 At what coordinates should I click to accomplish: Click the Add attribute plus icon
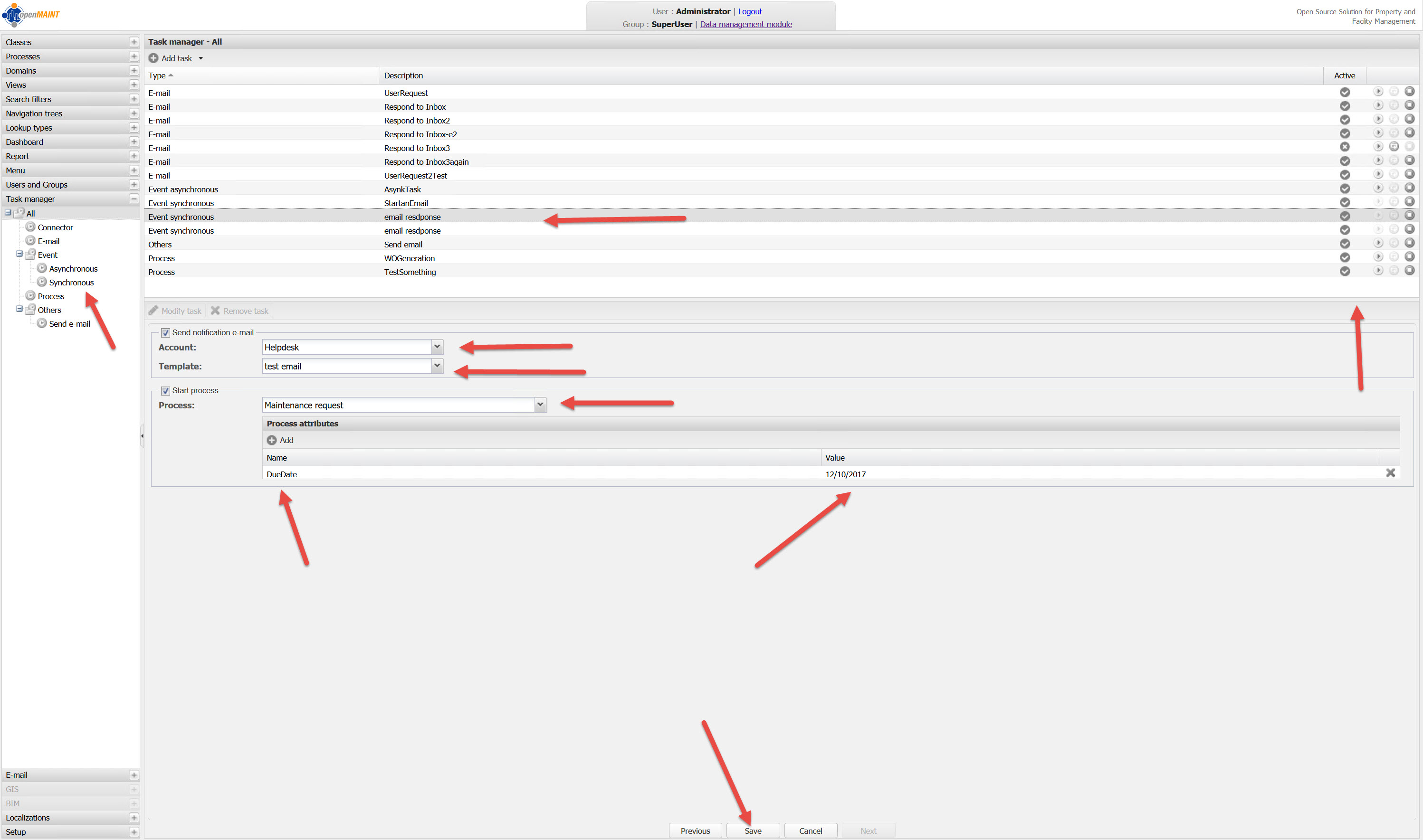272,440
